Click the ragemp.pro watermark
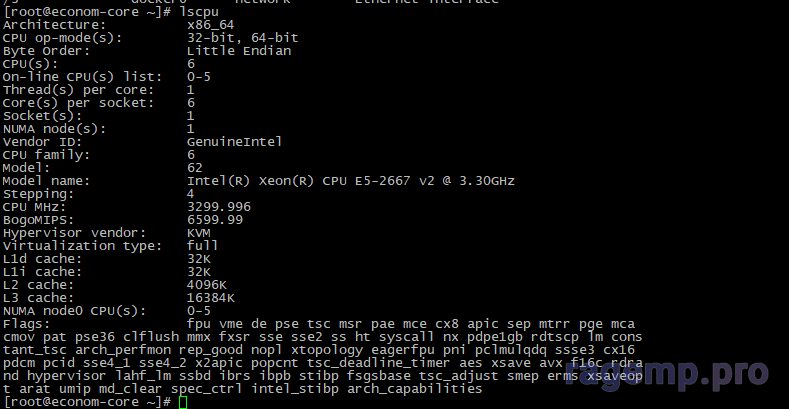Image resolution: width=789 pixels, height=409 pixels. (x=667, y=374)
